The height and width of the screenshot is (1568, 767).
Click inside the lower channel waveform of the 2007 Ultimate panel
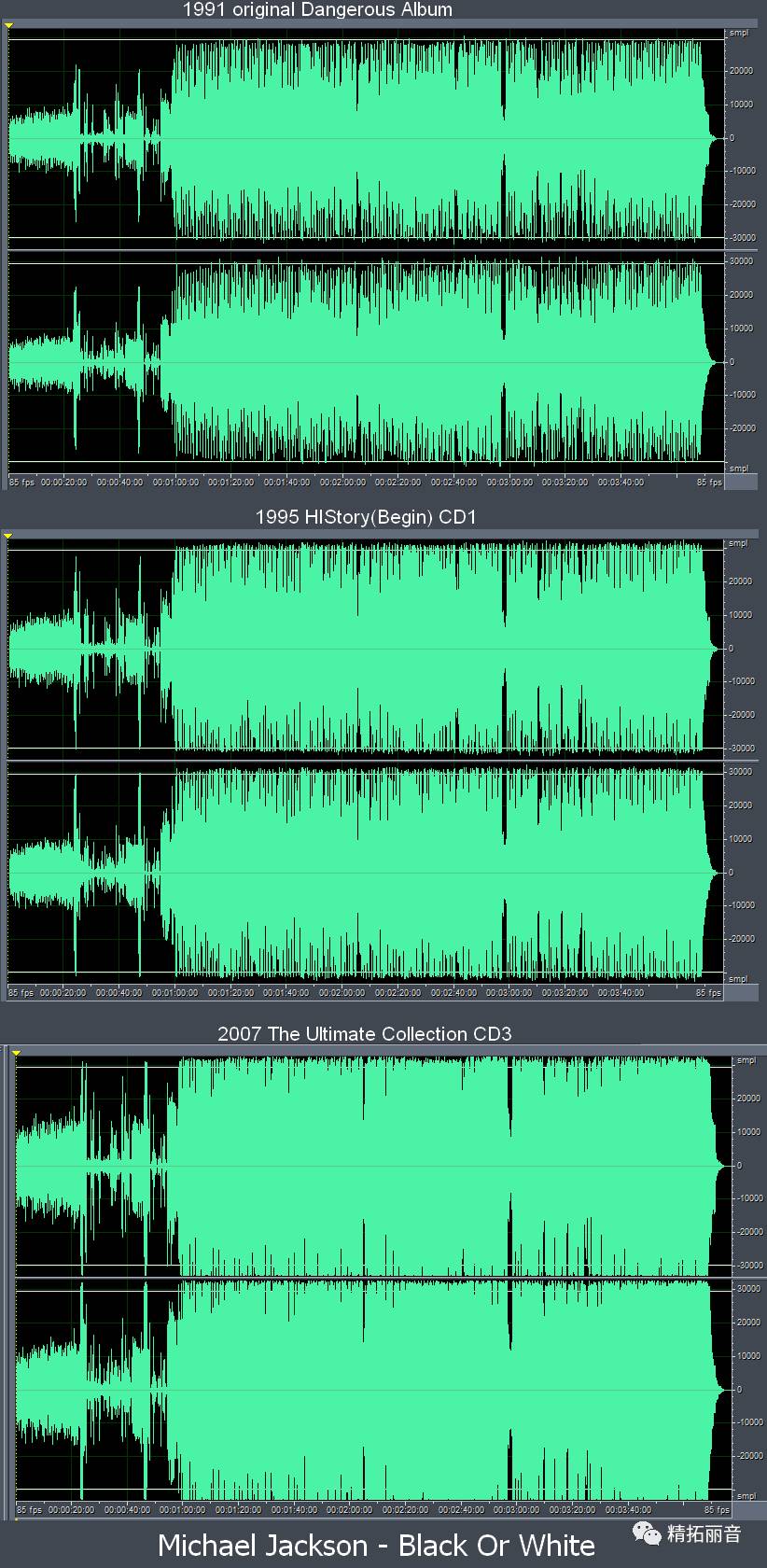[x=373, y=1390]
